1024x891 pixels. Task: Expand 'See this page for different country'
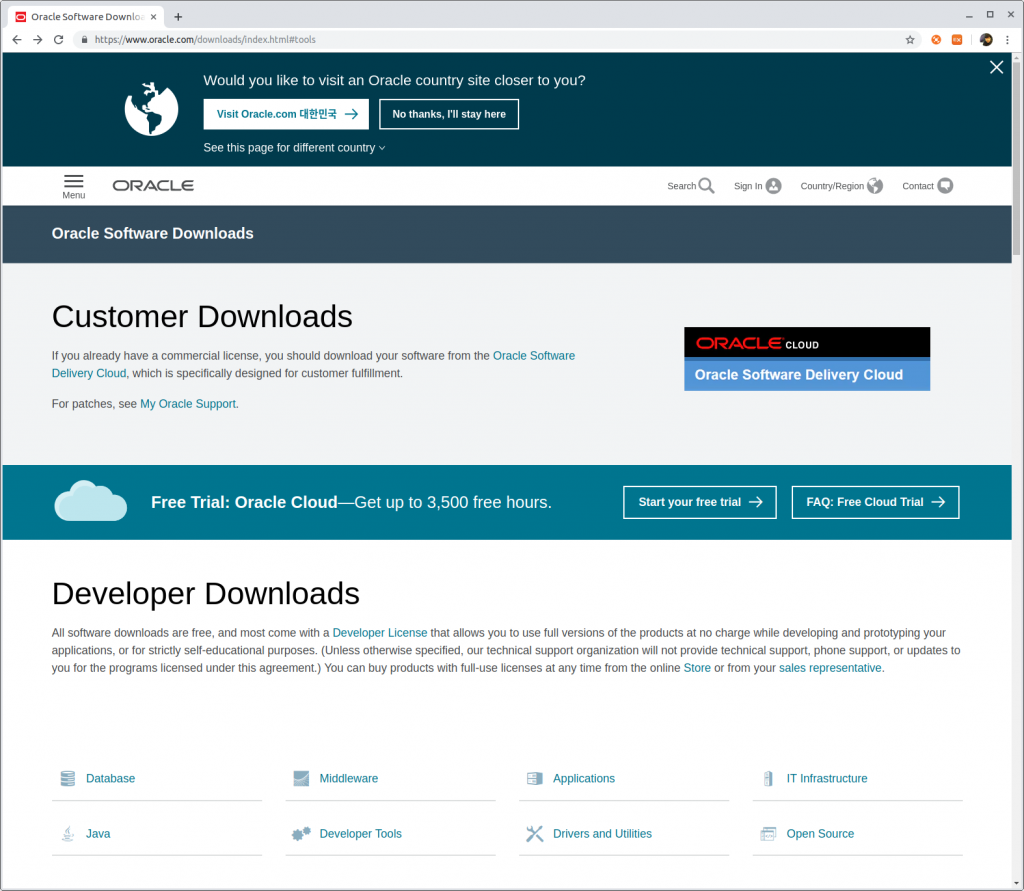click(x=294, y=148)
